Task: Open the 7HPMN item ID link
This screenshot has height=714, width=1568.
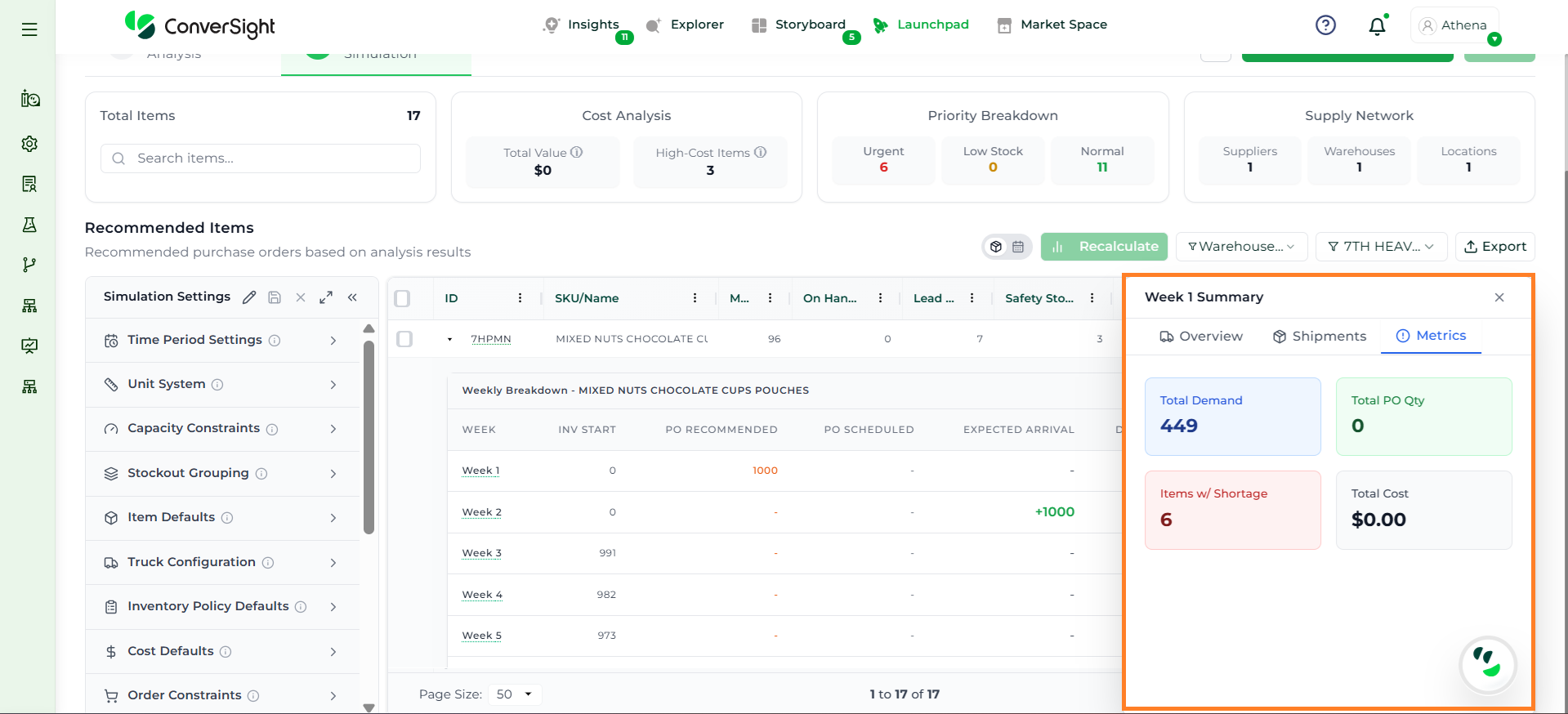Action: click(490, 339)
